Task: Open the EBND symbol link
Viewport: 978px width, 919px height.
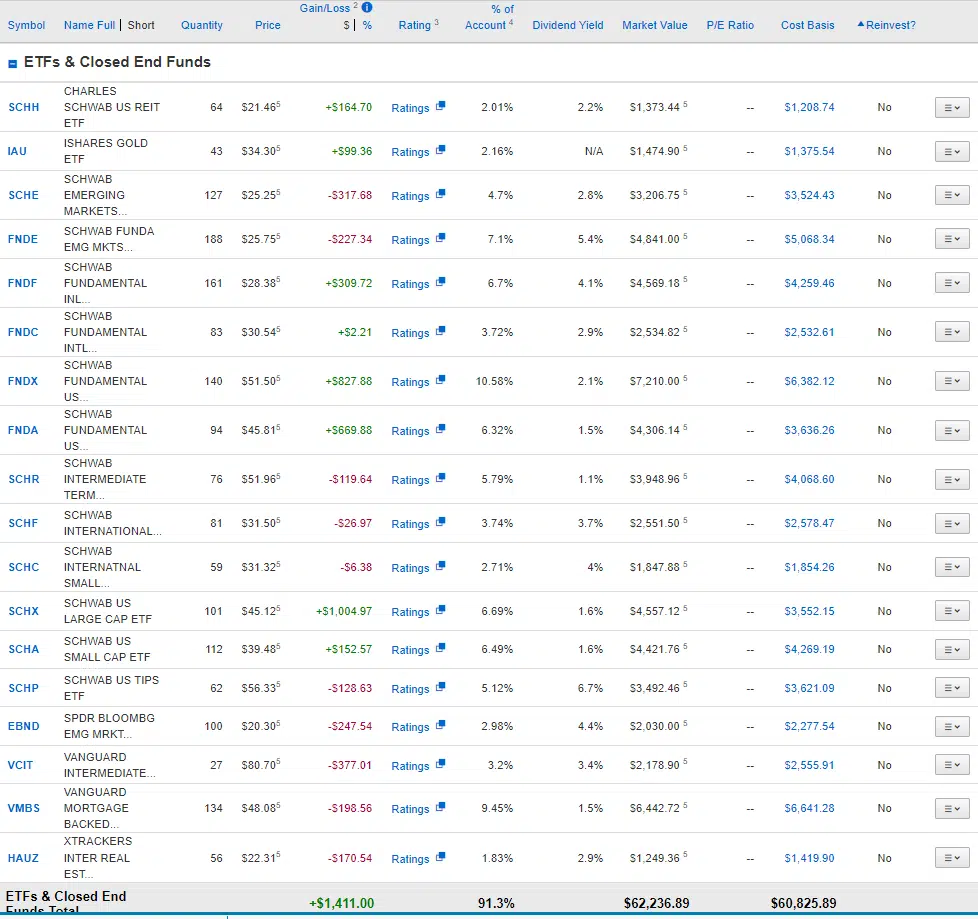Action: click(23, 726)
